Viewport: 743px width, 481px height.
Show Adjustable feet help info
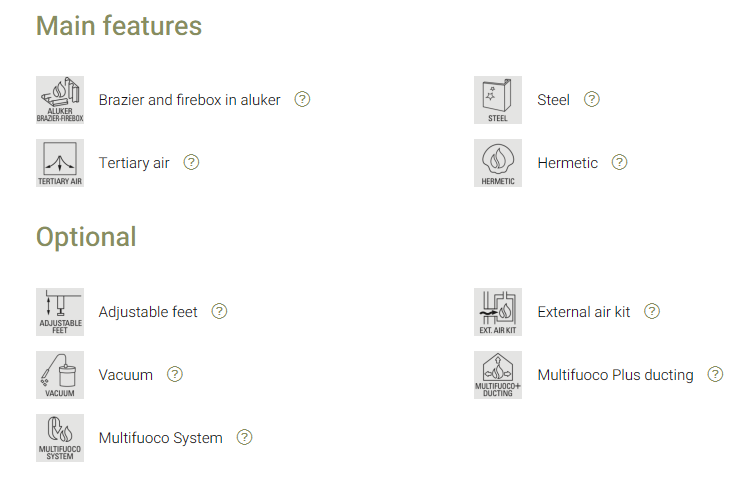[x=220, y=311]
